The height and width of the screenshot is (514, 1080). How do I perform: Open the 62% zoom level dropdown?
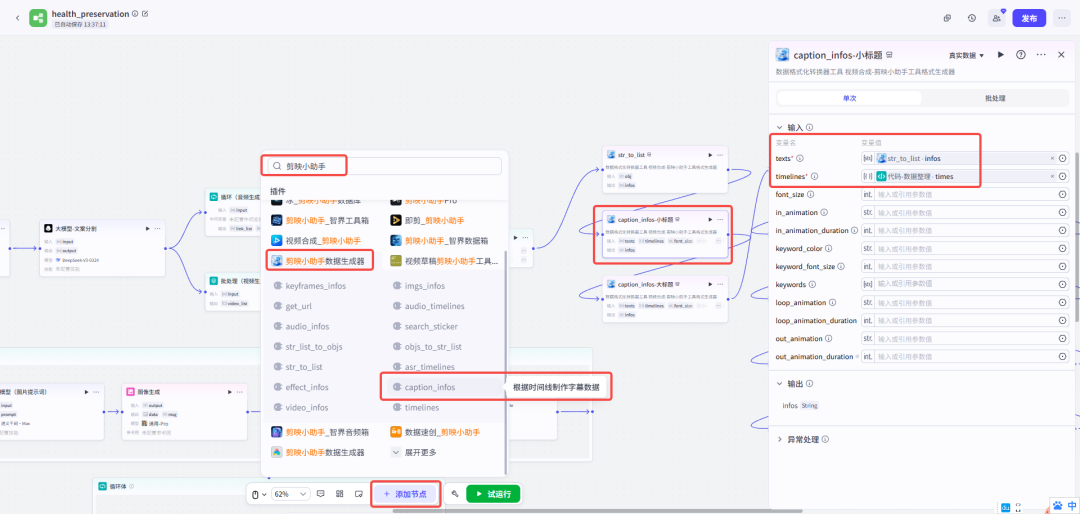click(291, 494)
